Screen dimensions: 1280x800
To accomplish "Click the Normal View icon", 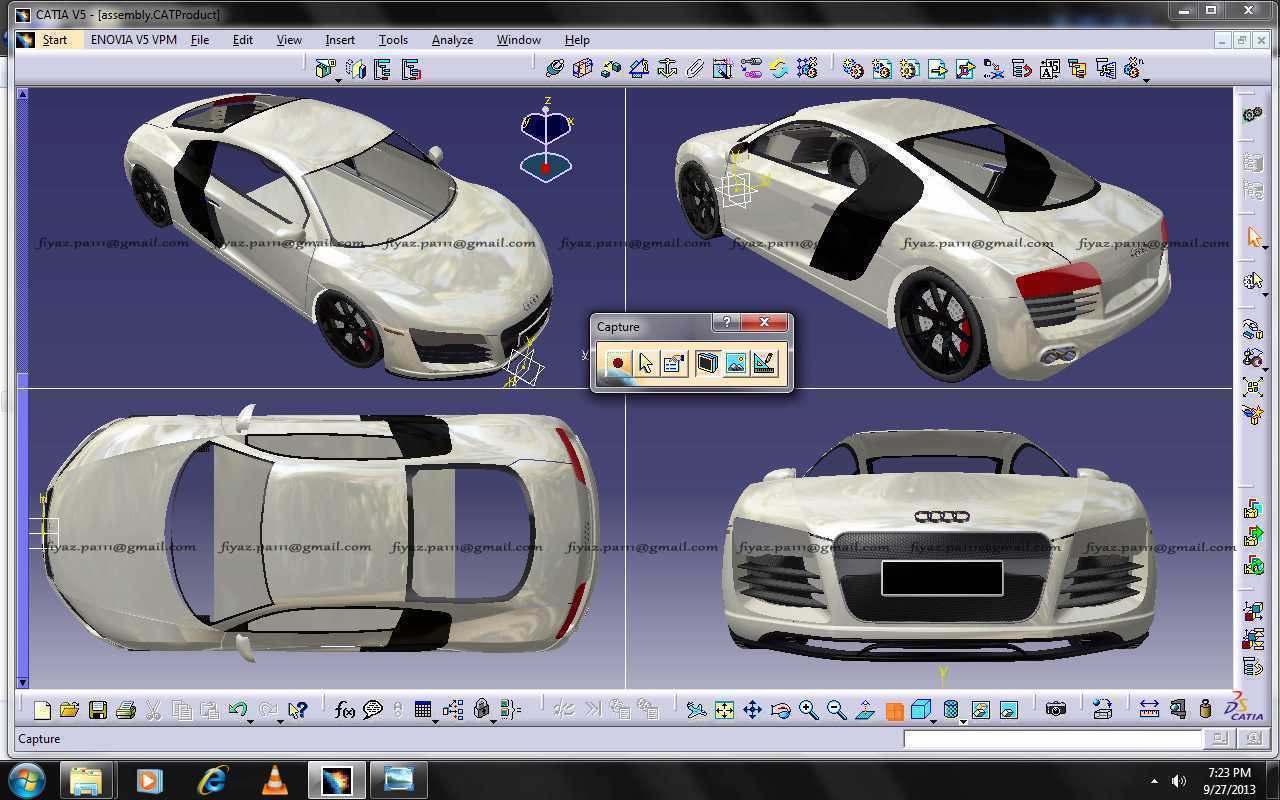I will click(865, 710).
